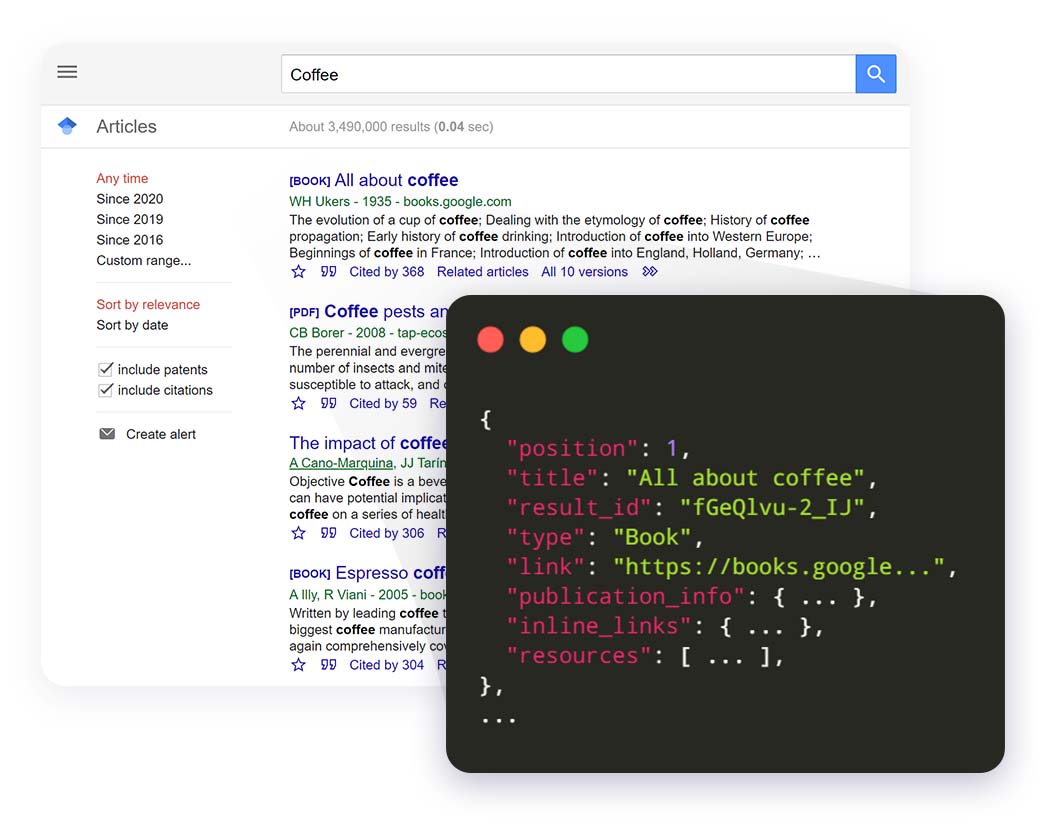Select the 'Since 2019' time filter
Viewport: 1052px width, 835px height.
tap(129, 219)
